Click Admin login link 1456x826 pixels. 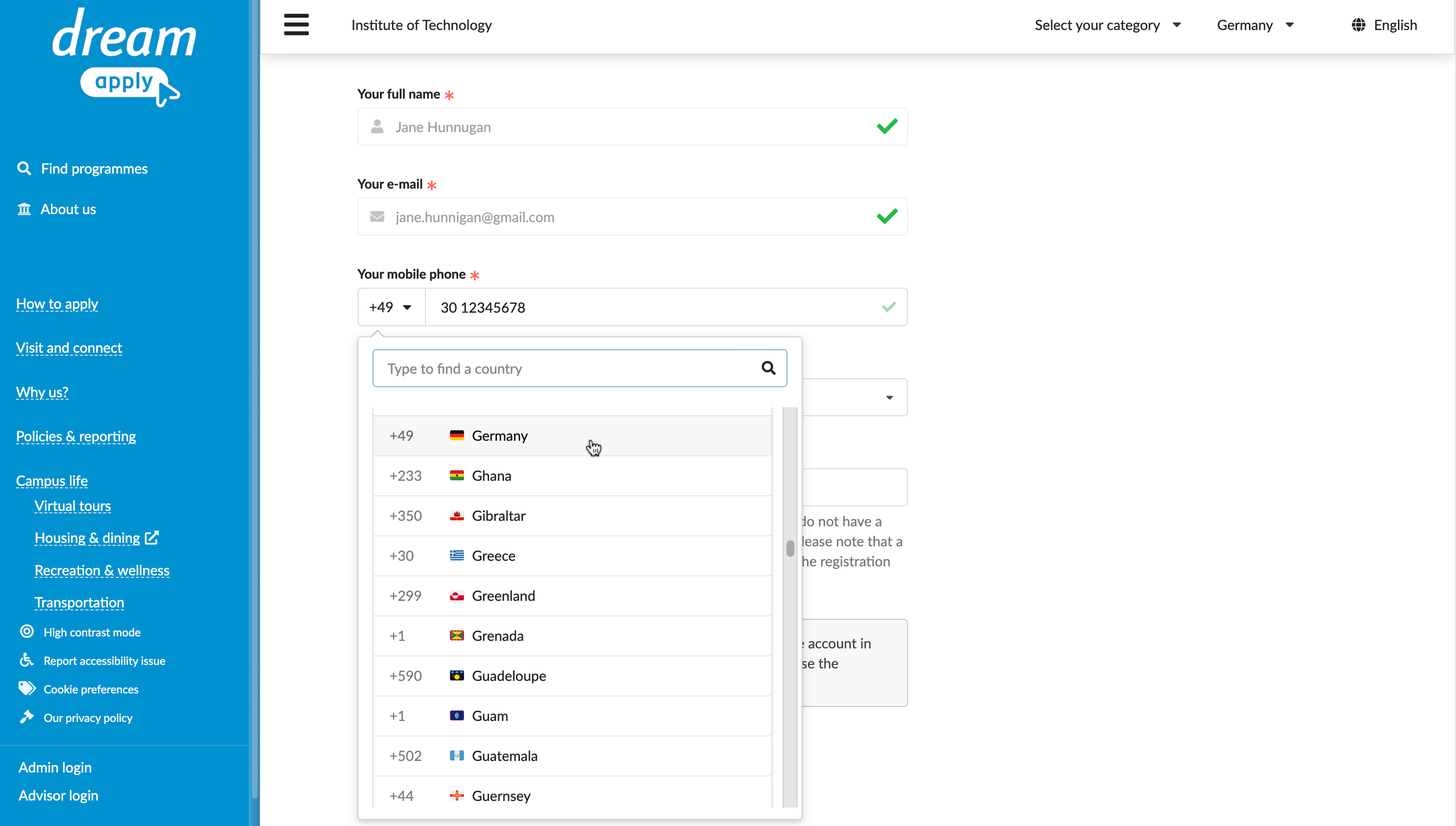click(55, 767)
